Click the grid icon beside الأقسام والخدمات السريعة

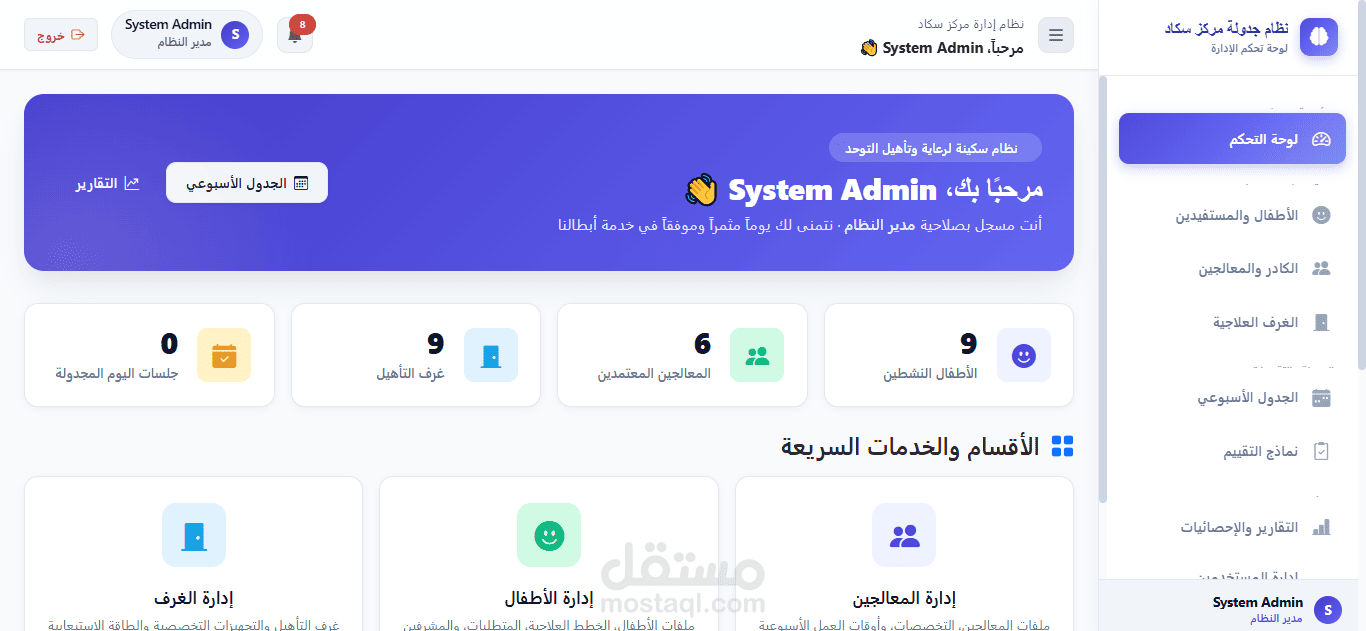[1062, 446]
